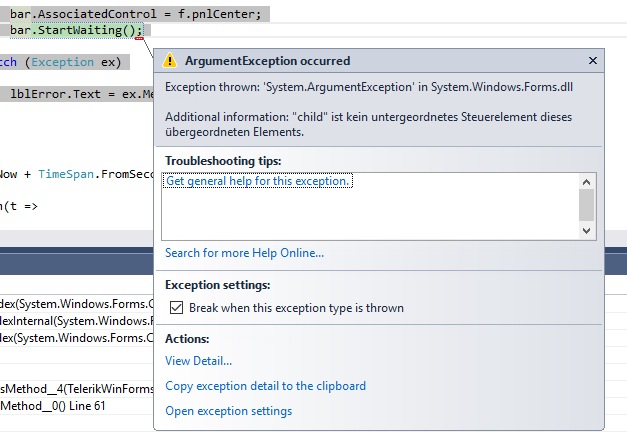Click the yellow warning icon in the dialog title
The image size is (627, 441).
tap(170, 61)
